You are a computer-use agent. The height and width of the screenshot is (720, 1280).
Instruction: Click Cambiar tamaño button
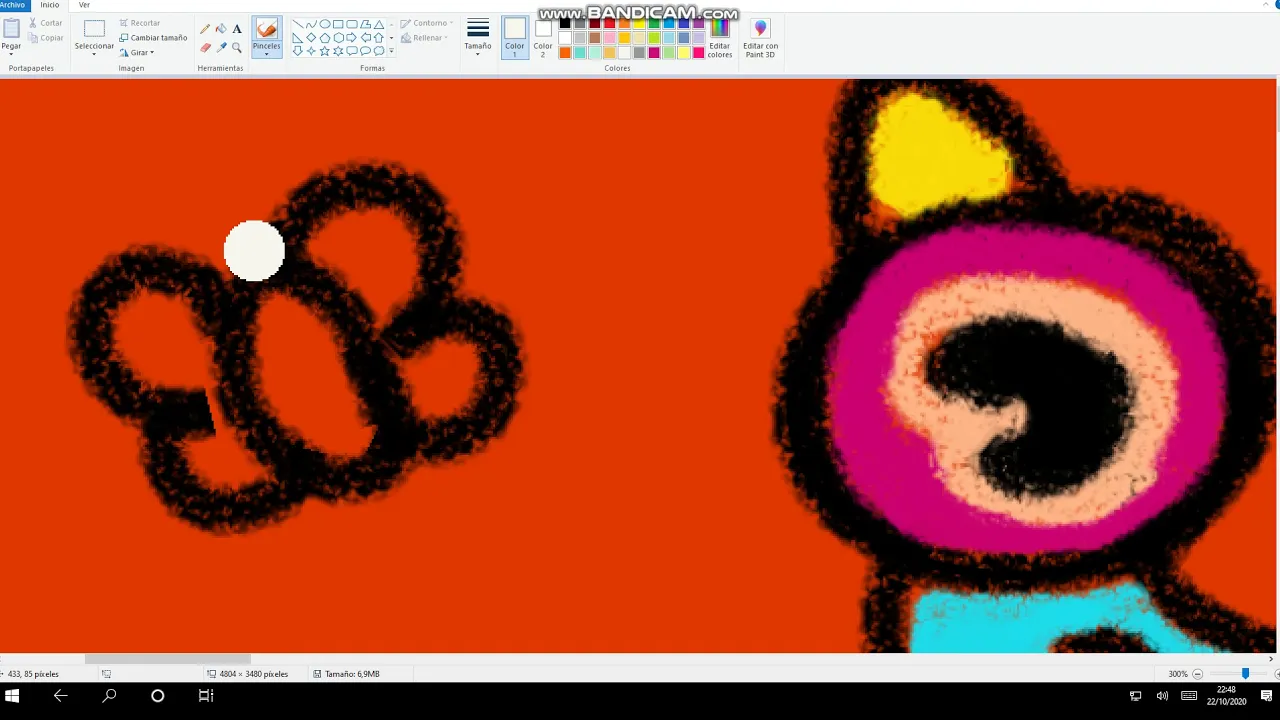pos(153,38)
